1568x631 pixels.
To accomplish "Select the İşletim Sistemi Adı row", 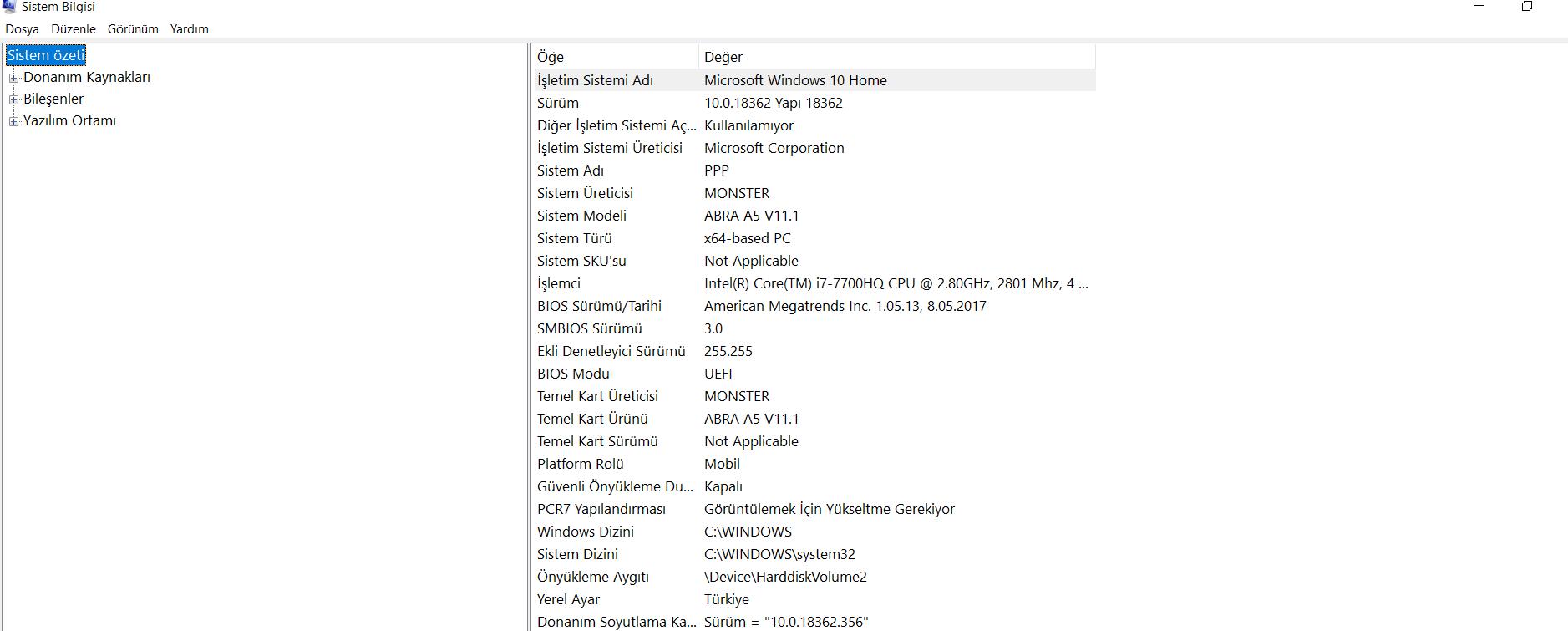I will coord(814,80).
